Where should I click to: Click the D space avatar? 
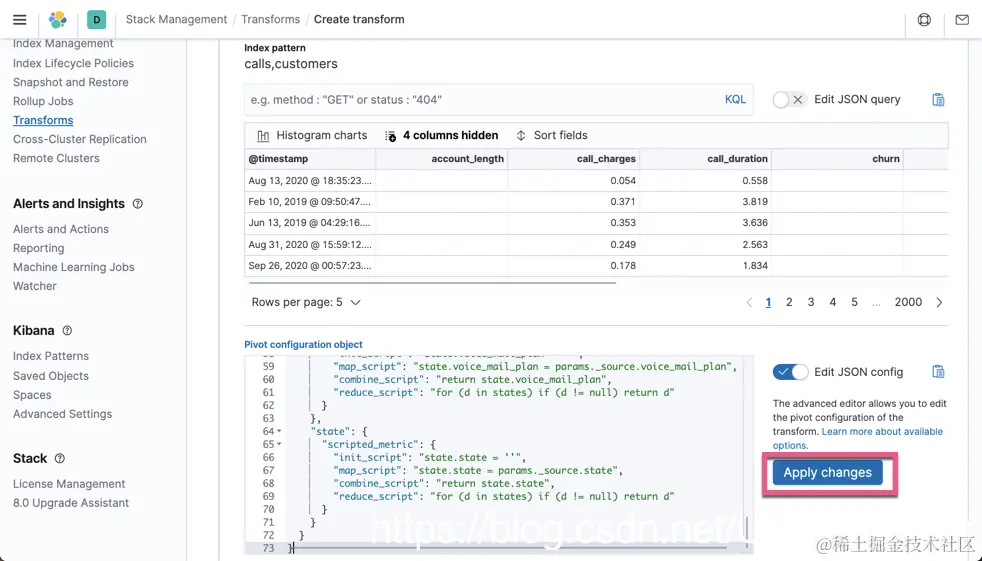pyautogui.click(x=96, y=20)
